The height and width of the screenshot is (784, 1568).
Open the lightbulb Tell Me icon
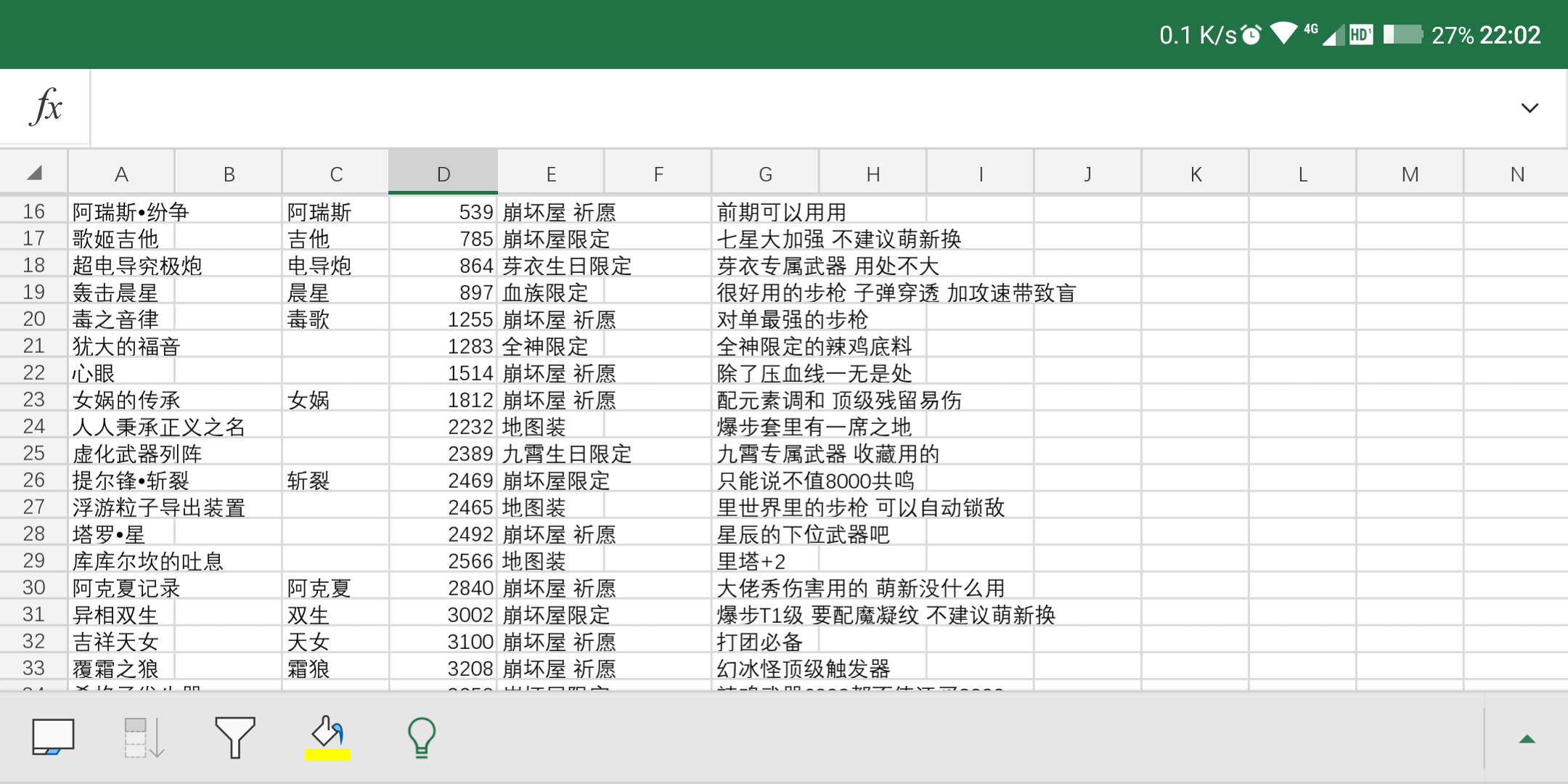coord(421,738)
